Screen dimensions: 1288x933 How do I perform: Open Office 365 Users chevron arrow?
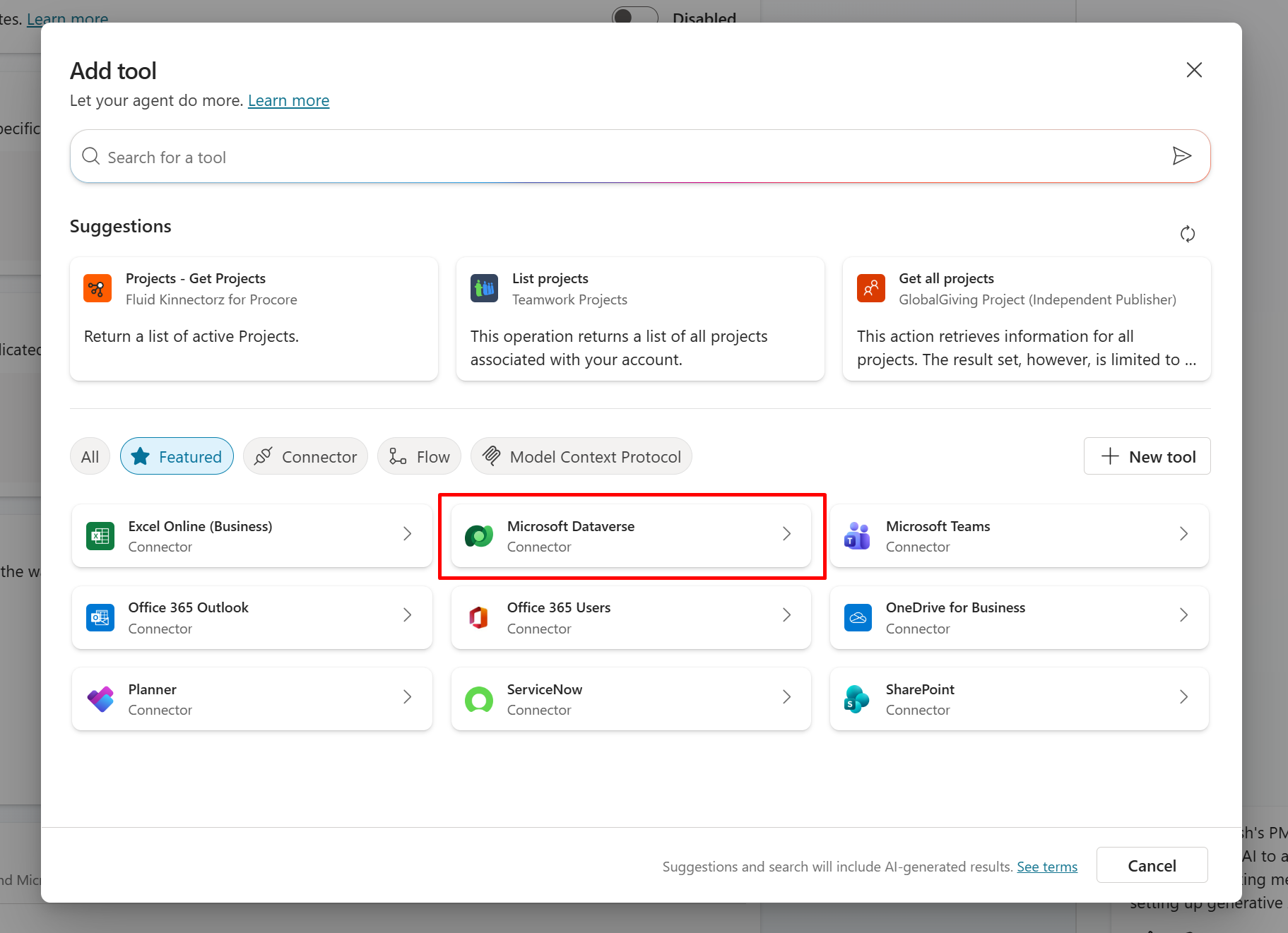tap(786, 615)
